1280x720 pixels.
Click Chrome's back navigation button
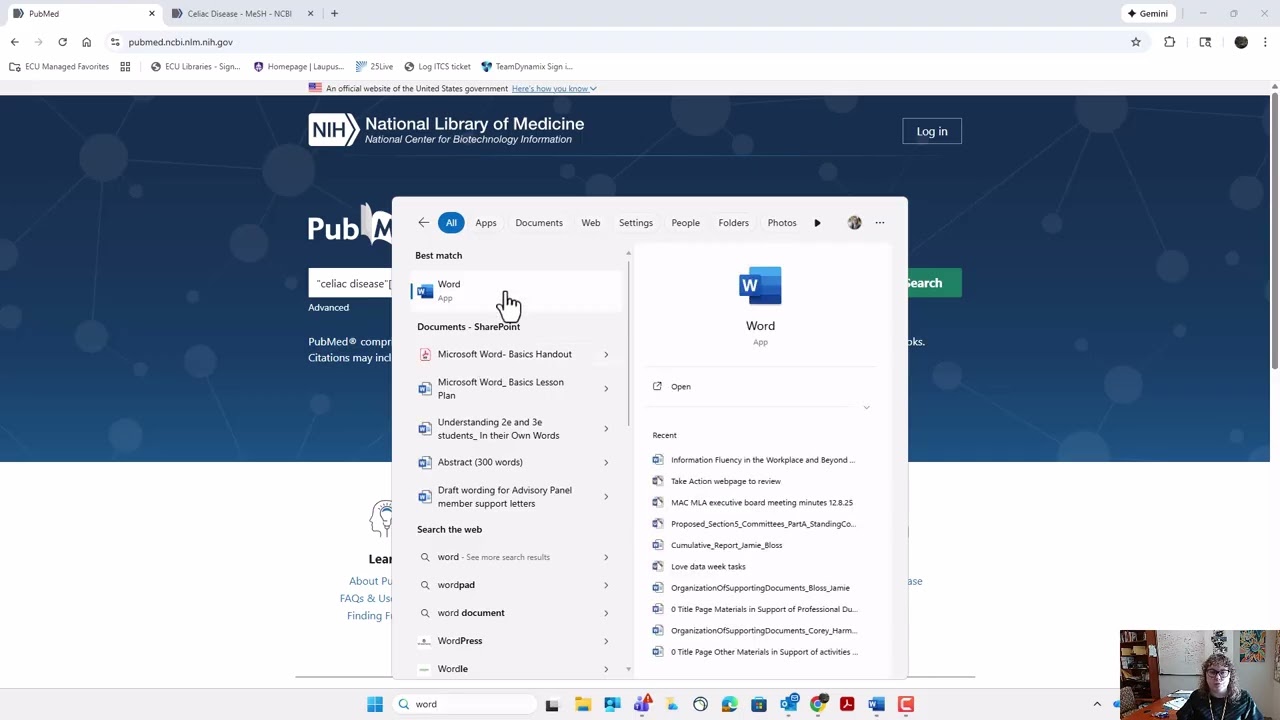[14, 42]
